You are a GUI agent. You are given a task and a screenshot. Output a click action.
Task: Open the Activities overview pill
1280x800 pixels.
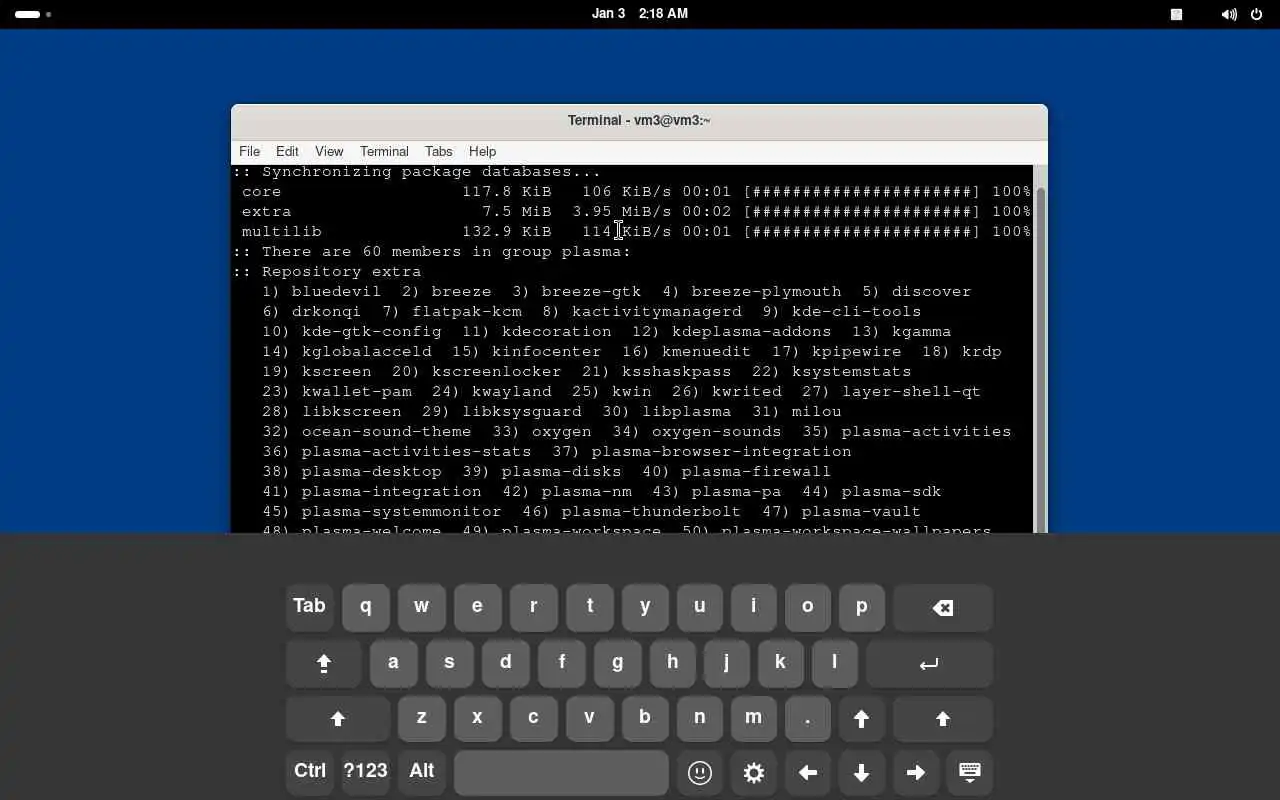(34, 14)
